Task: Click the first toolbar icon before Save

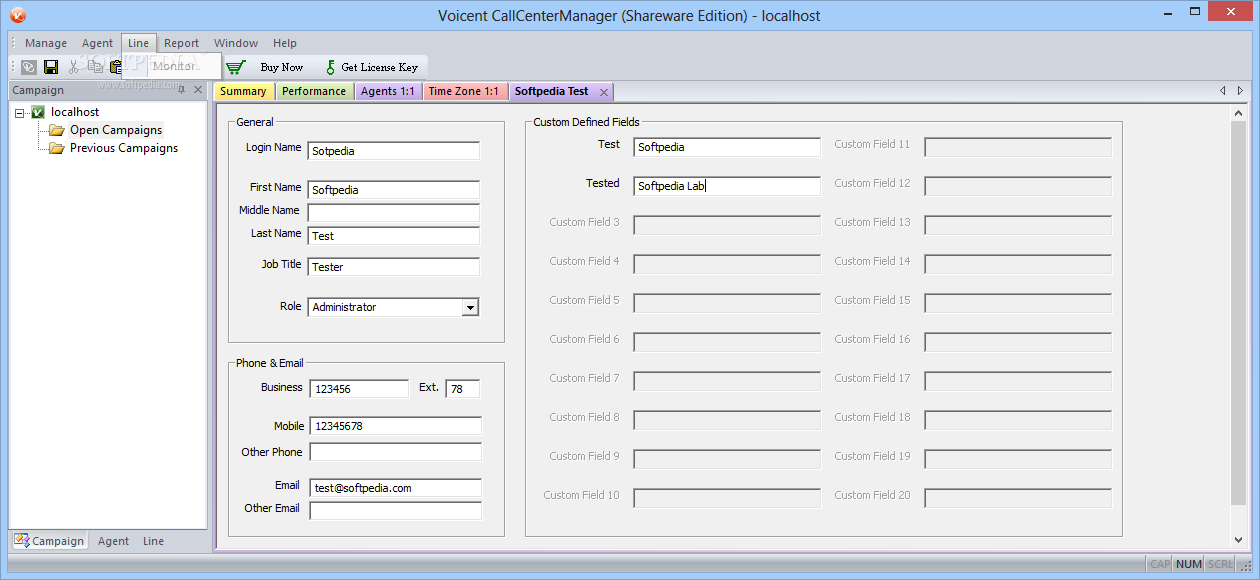Action: [29, 67]
